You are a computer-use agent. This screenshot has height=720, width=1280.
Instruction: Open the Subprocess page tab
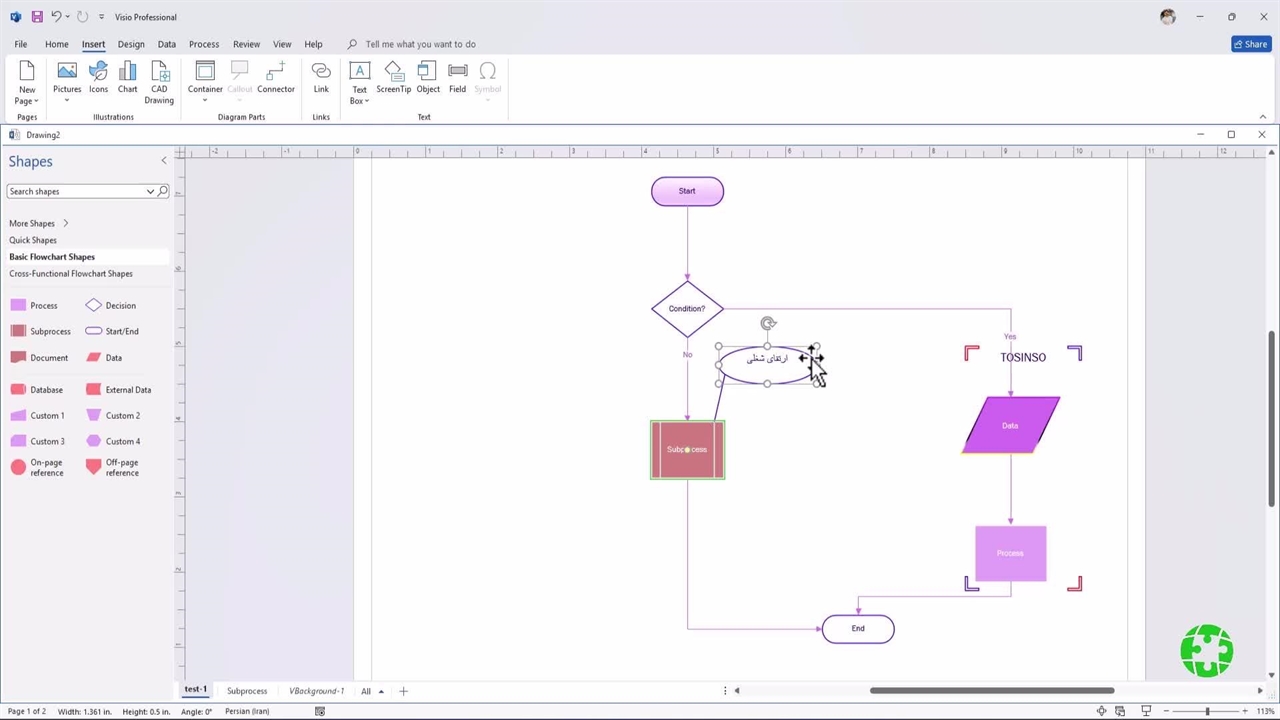247,691
